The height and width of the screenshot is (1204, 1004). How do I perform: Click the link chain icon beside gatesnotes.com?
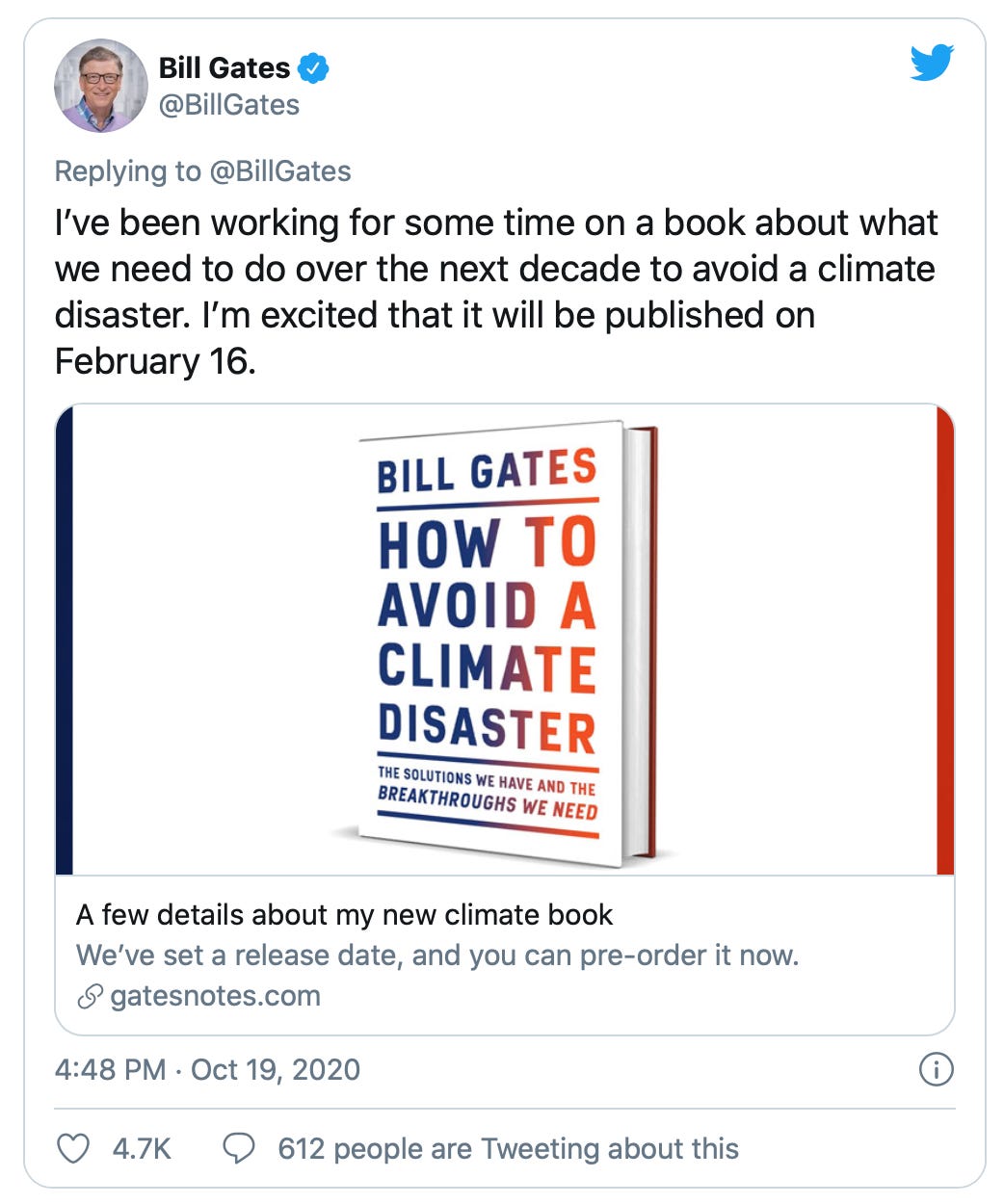click(x=90, y=997)
